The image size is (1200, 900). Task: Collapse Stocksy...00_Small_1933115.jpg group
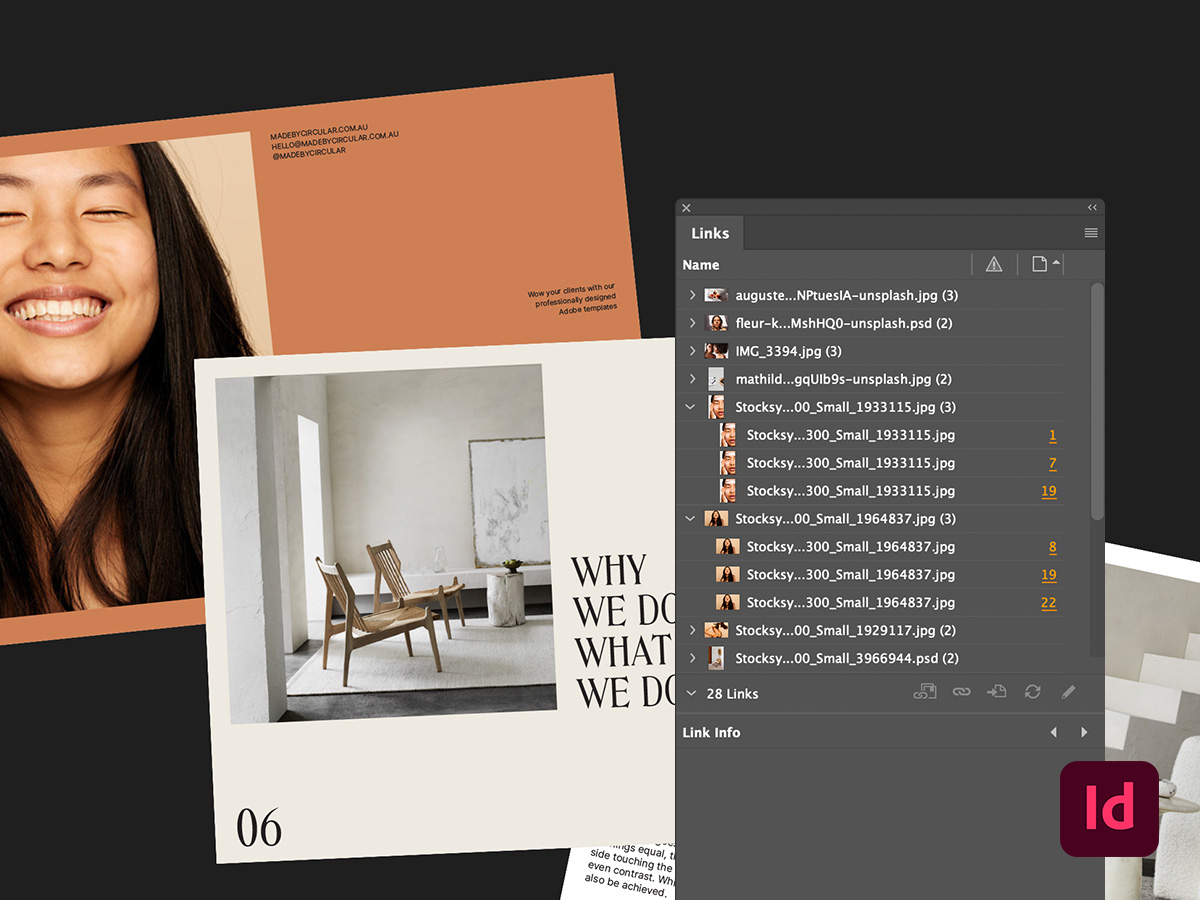pyautogui.click(x=690, y=407)
